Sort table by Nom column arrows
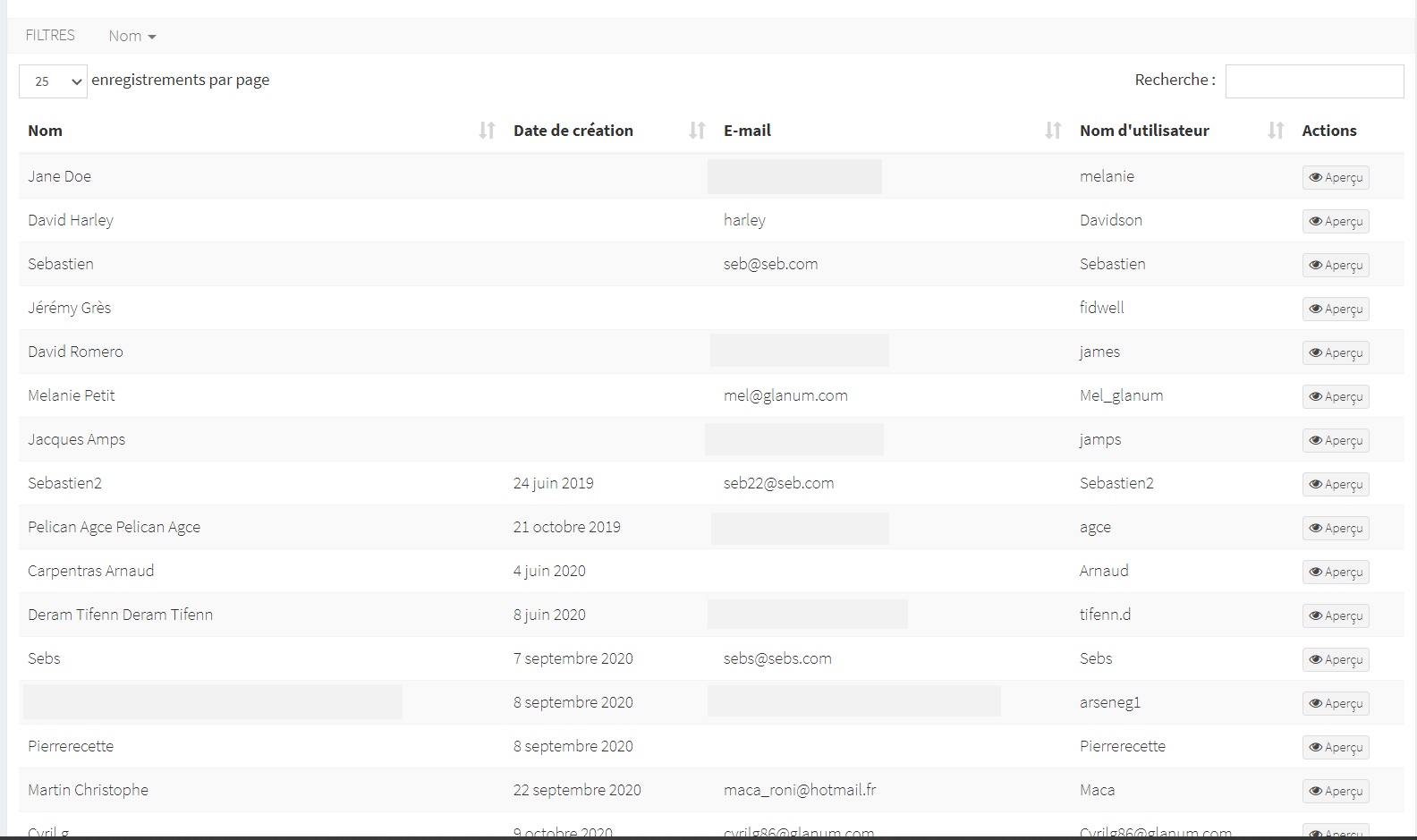1417x840 pixels. point(487,131)
